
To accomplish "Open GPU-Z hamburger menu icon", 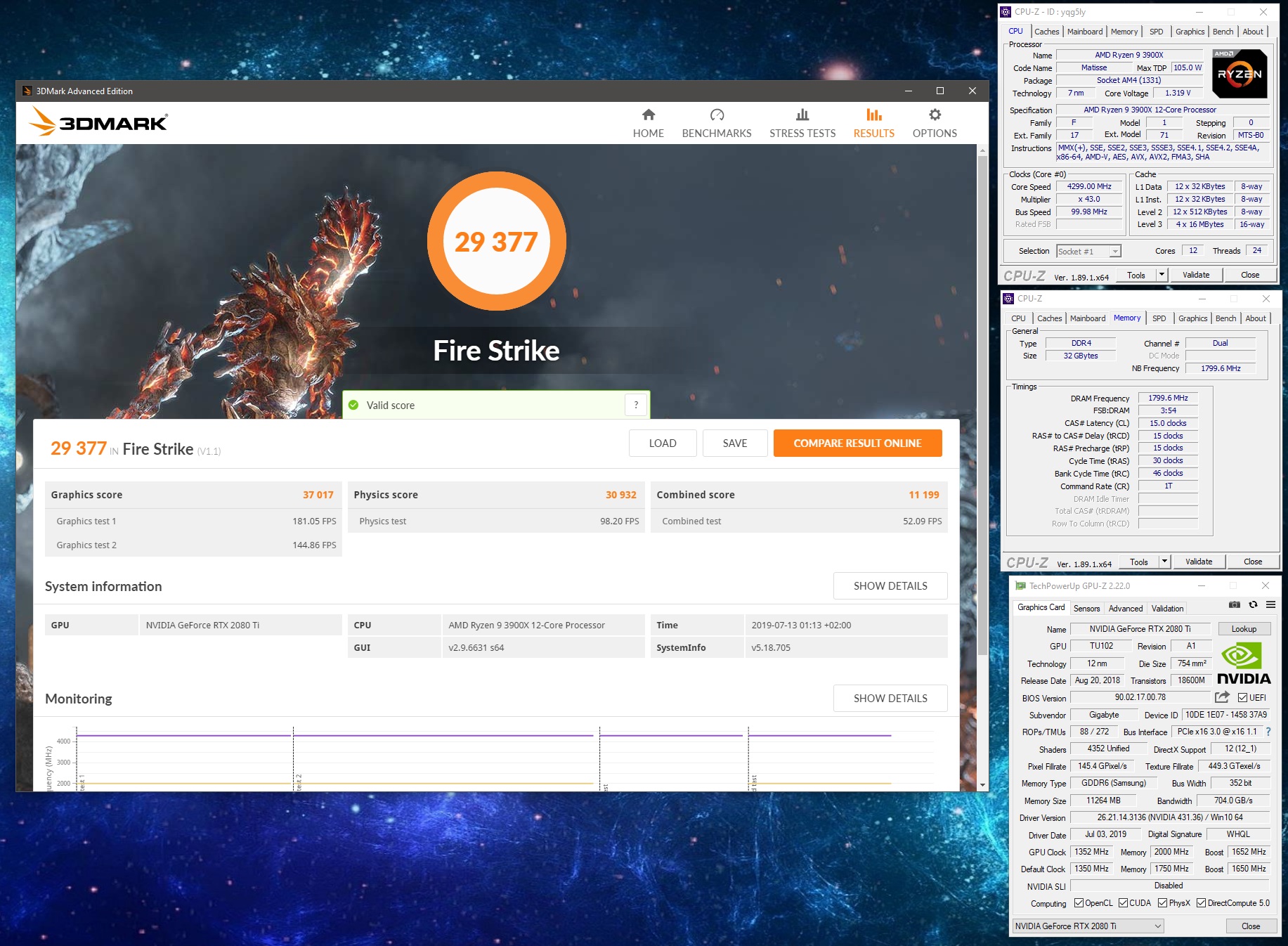I will 1270,604.
